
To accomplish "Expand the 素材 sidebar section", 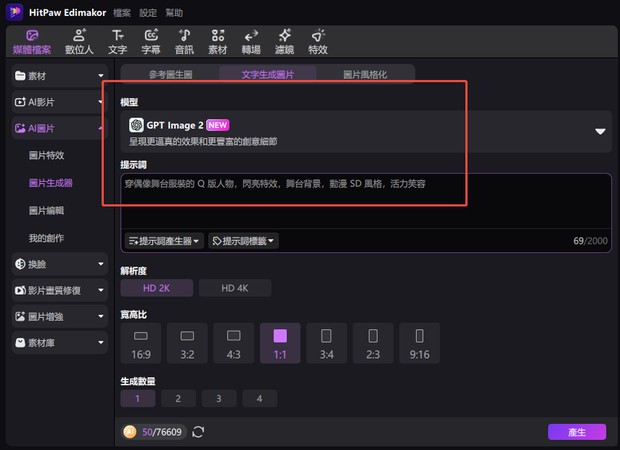I will [x=60, y=76].
